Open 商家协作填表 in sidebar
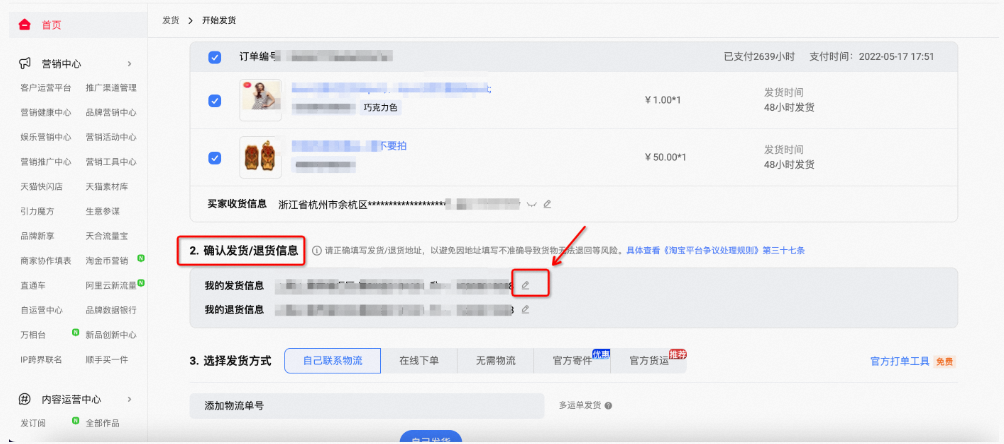Image resolution: width=1004 pixels, height=444 pixels. point(45,261)
